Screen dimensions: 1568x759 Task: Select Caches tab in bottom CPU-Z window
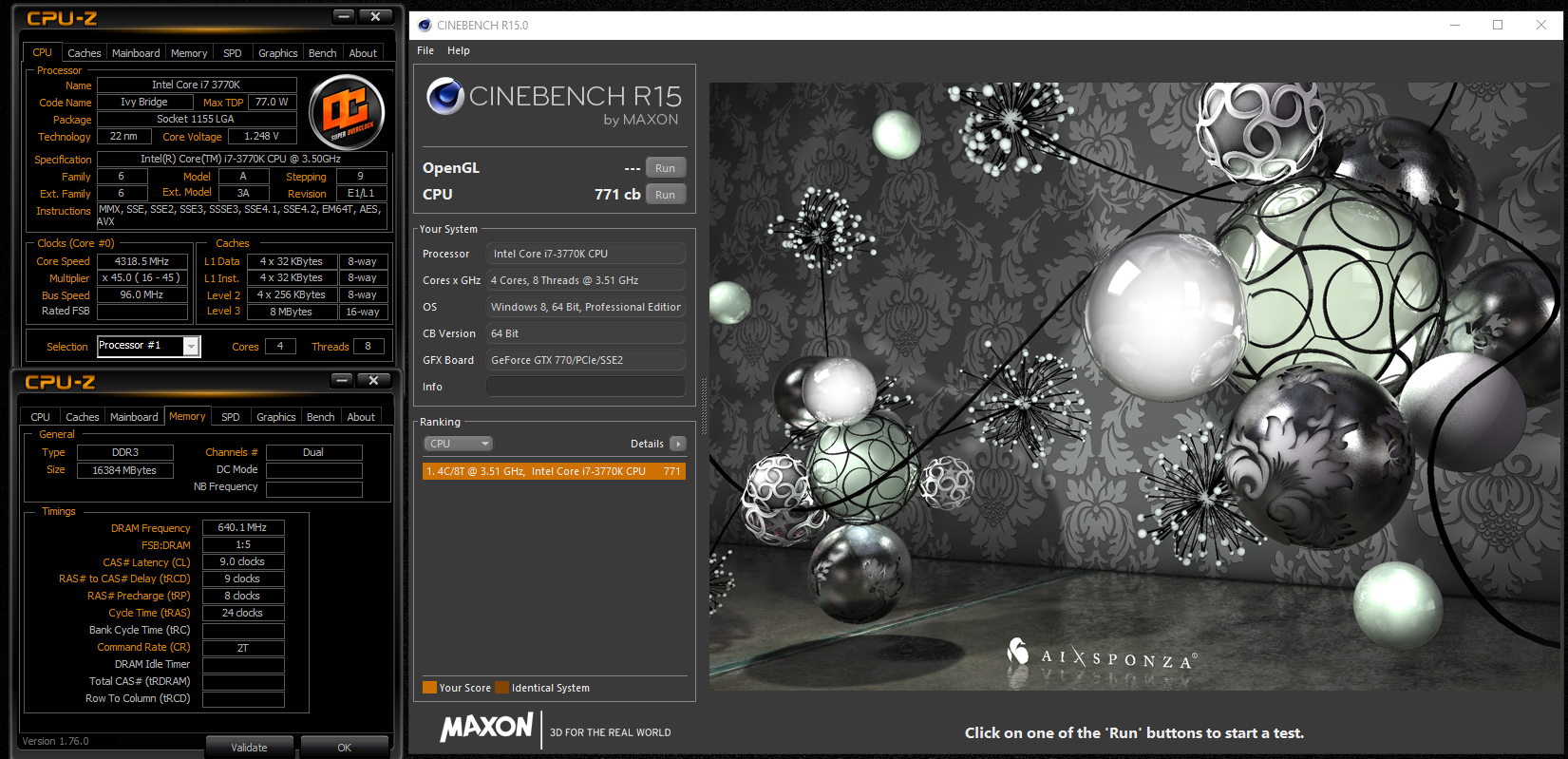click(x=82, y=417)
